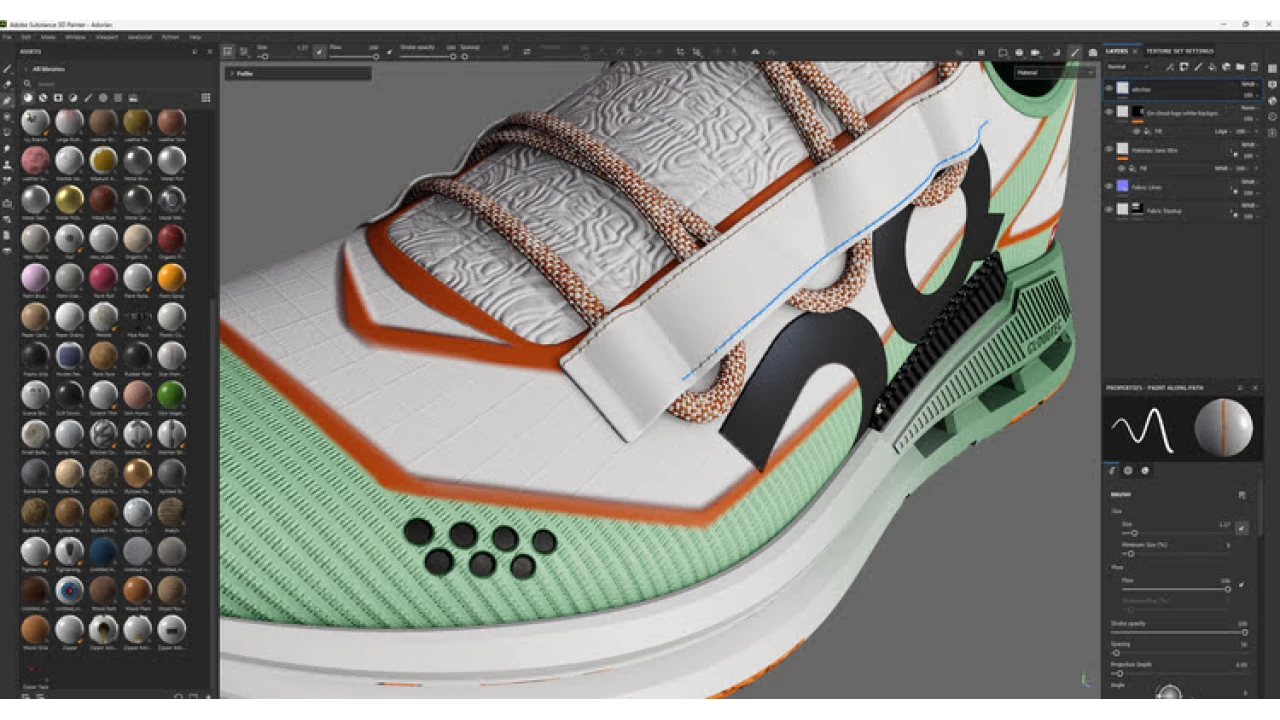The image size is (1280, 720).
Task: Open the Edit menu
Action: [x=26, y=37]
